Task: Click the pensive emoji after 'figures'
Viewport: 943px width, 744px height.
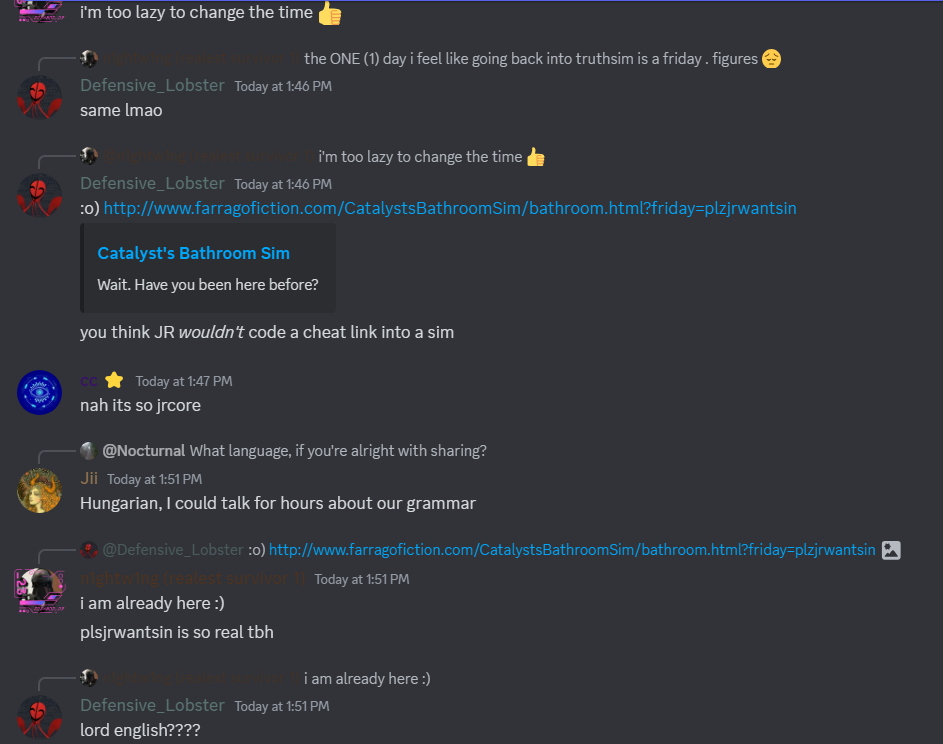Action: coord(771,59)
